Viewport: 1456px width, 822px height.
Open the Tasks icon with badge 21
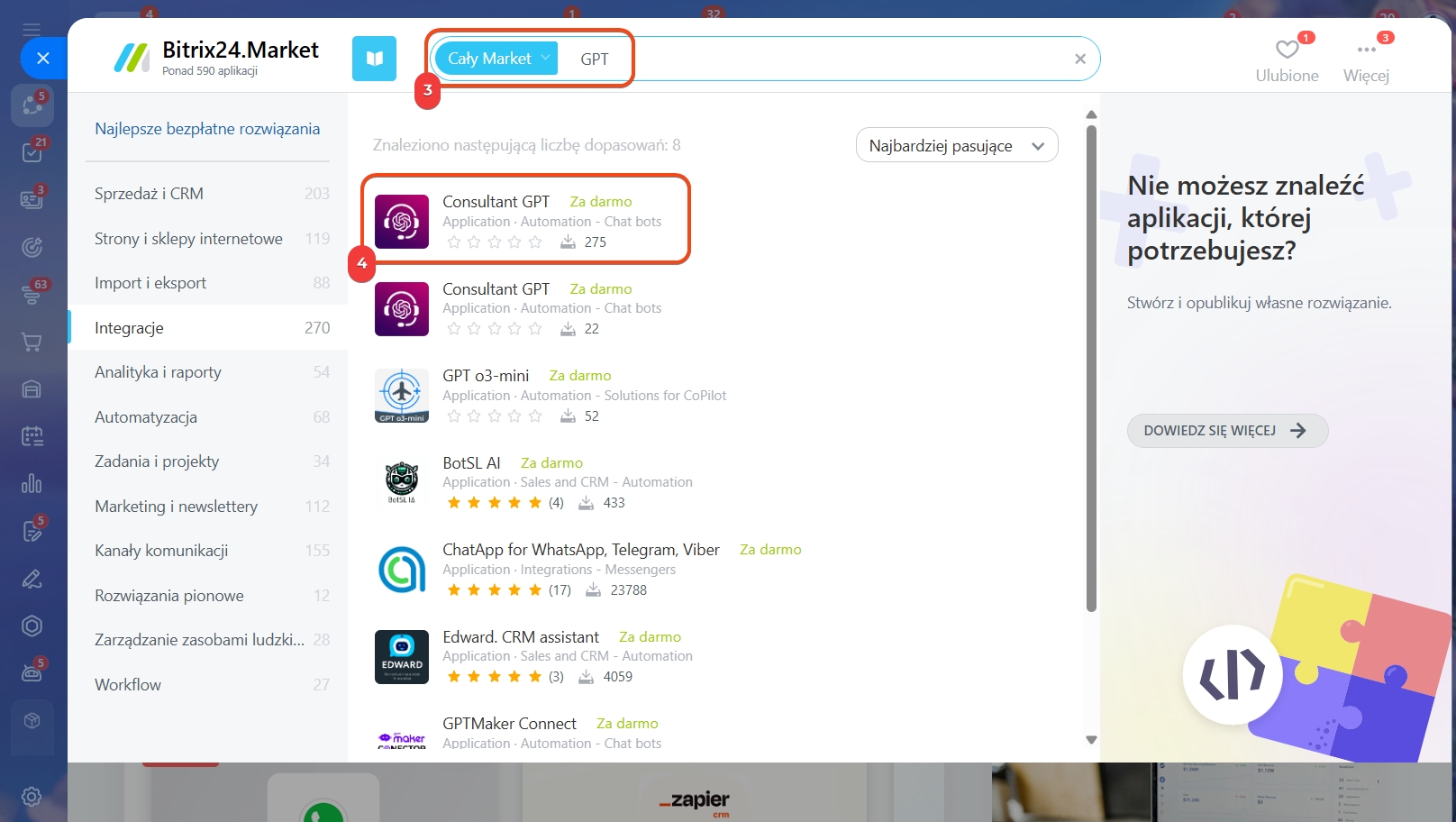32,151
